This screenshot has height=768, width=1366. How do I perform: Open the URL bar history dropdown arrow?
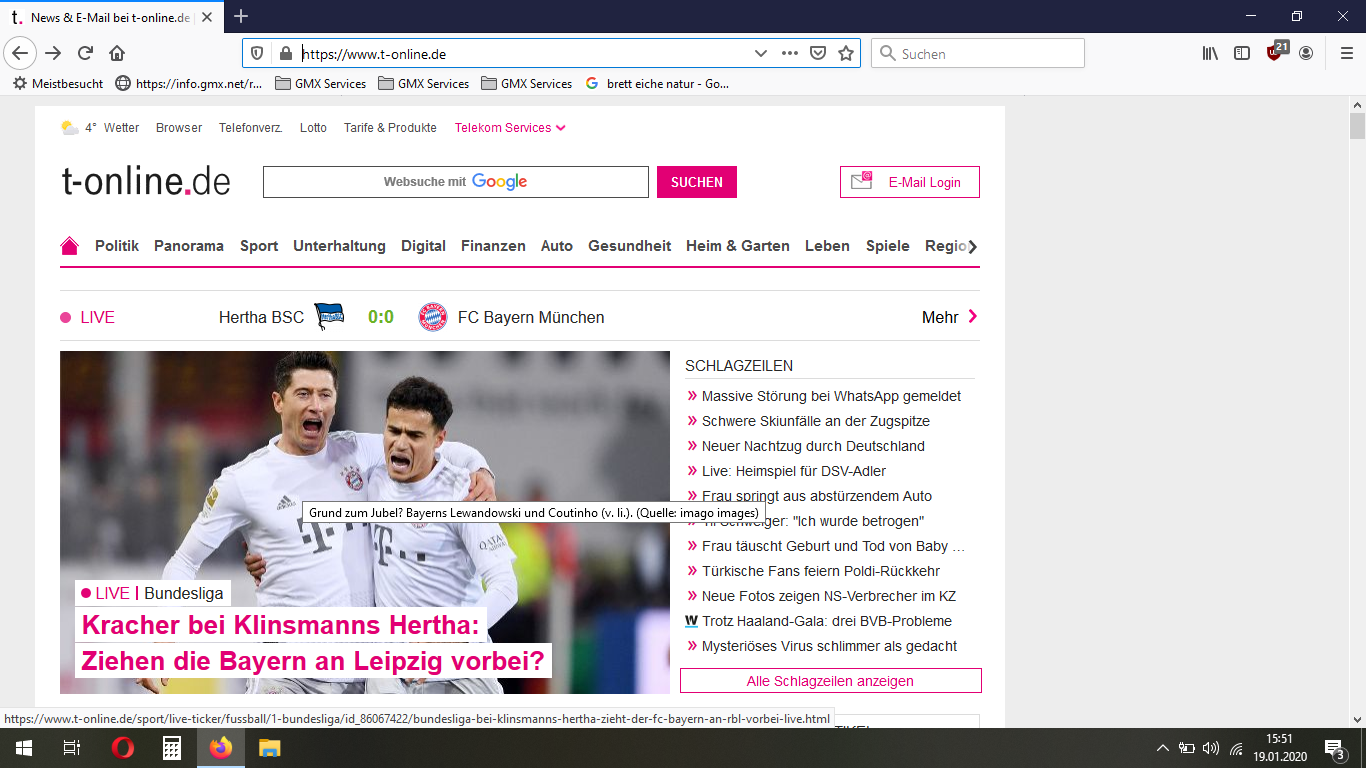click(x=760, y=54)
